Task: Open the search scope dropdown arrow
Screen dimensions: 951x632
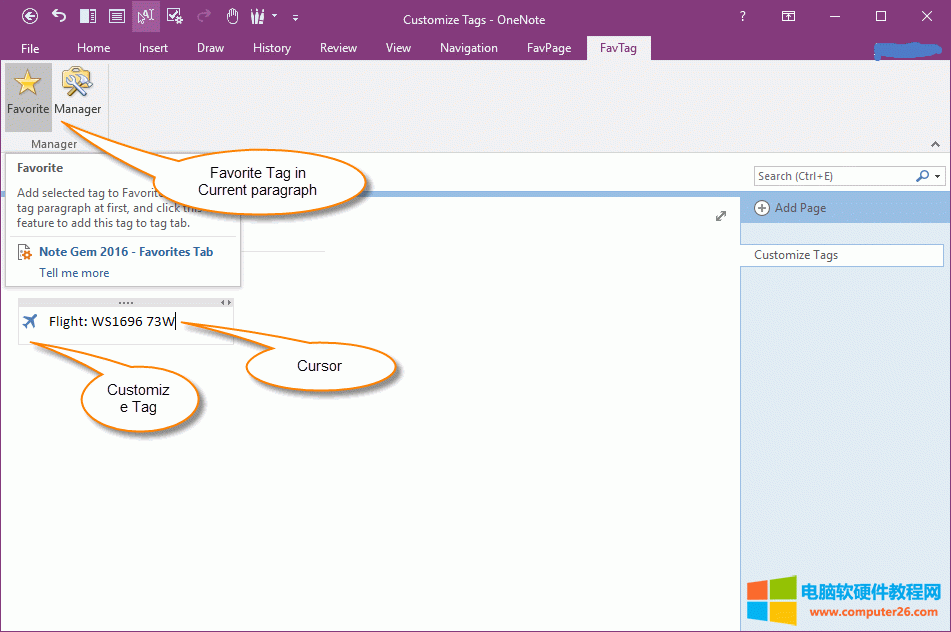Action: pos(938,176)
